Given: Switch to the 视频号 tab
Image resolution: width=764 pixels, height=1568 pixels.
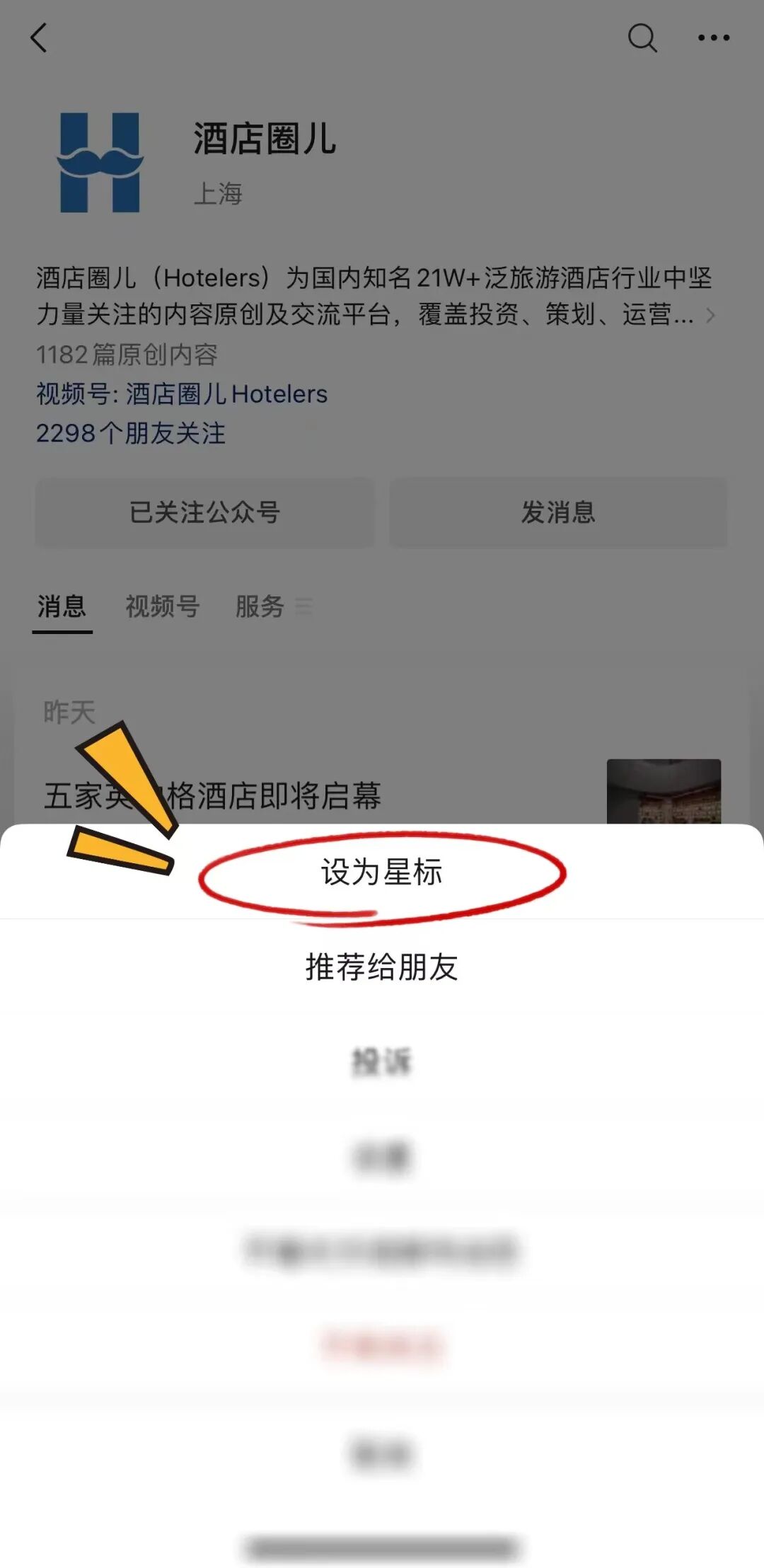Looking at the screenshot, I should pyautogui.click(x=163, y=606).
